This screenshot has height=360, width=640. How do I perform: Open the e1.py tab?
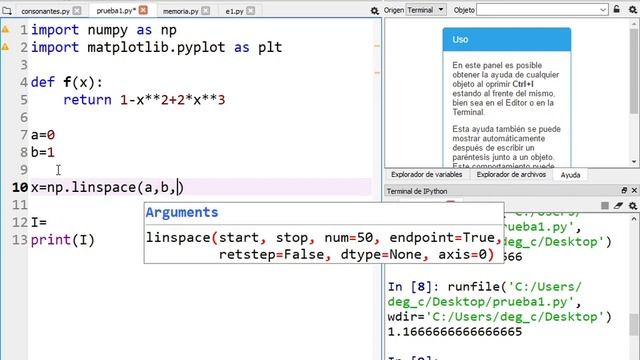coord(234,11)
